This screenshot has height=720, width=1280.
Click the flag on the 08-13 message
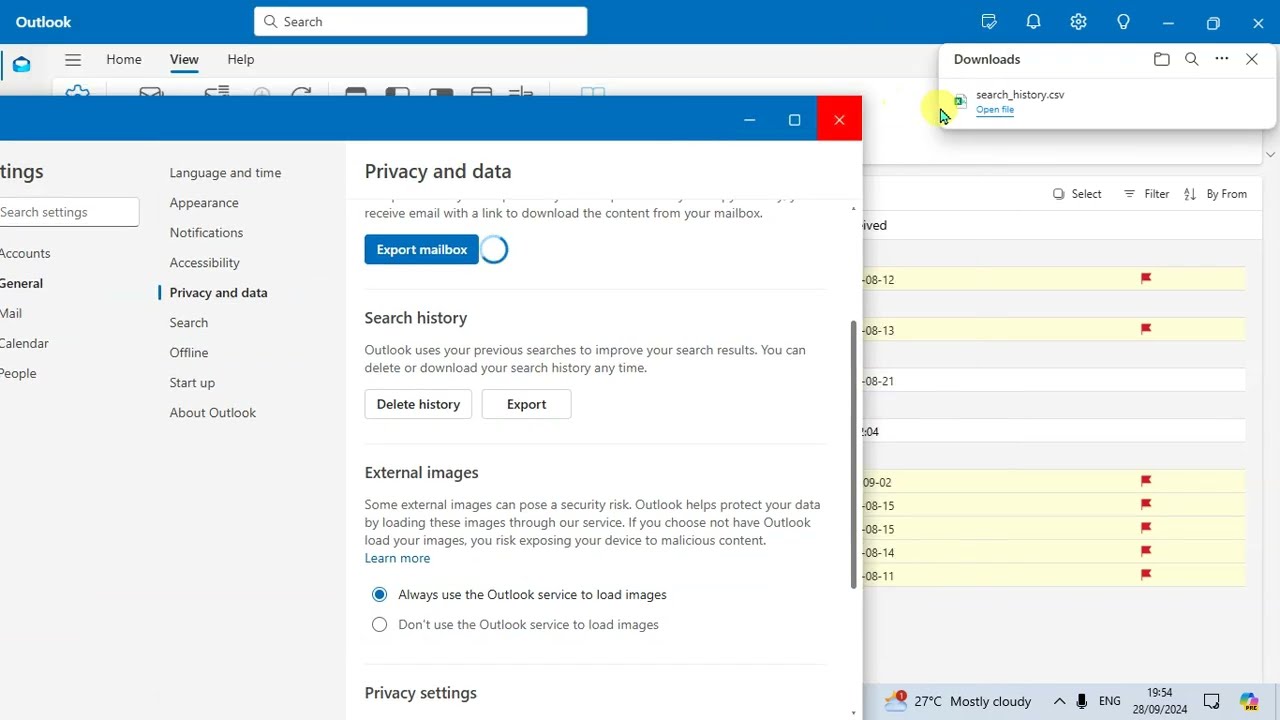(x=1146, y=329)
